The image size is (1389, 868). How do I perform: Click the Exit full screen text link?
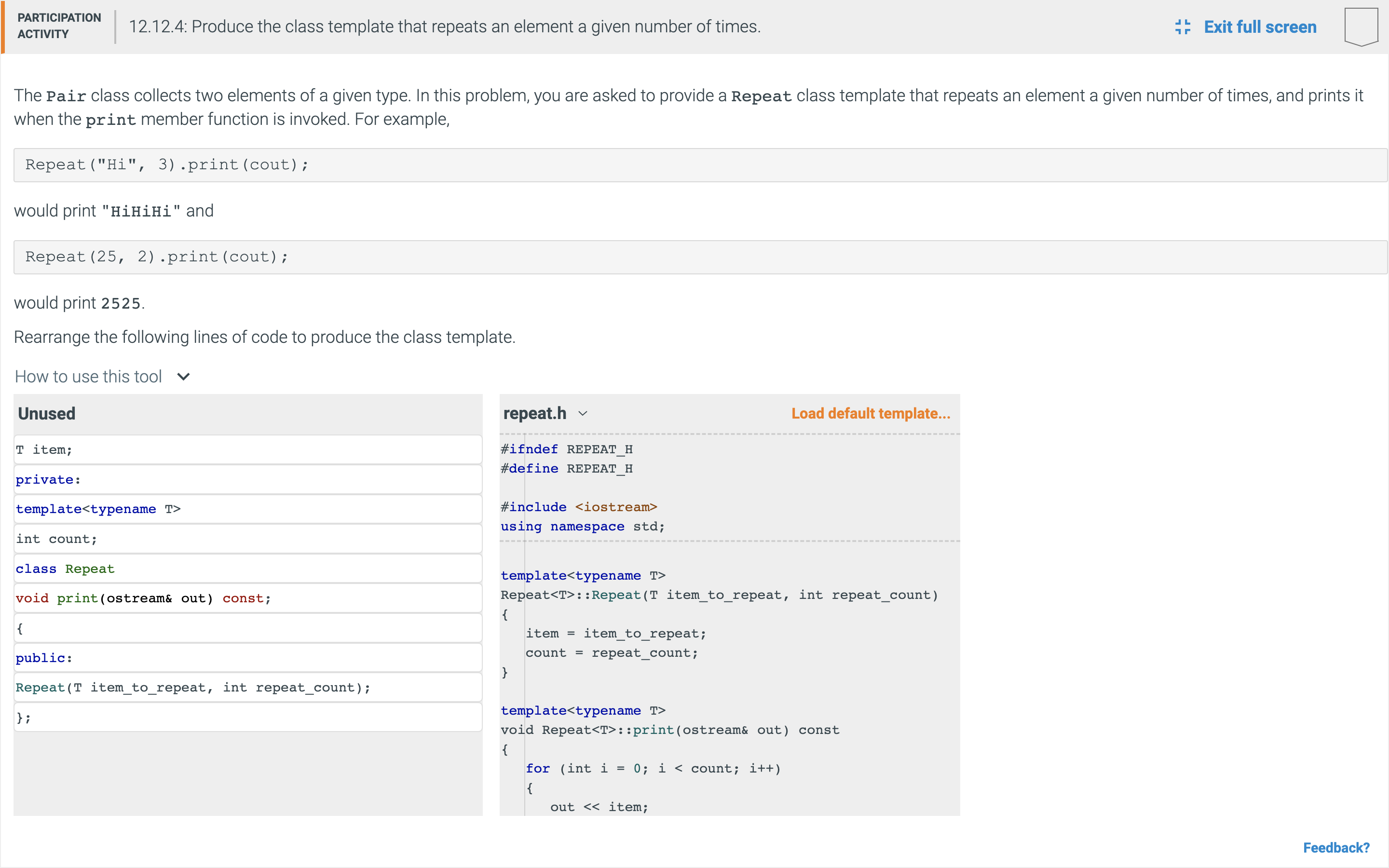click(x=1260, y=27)
